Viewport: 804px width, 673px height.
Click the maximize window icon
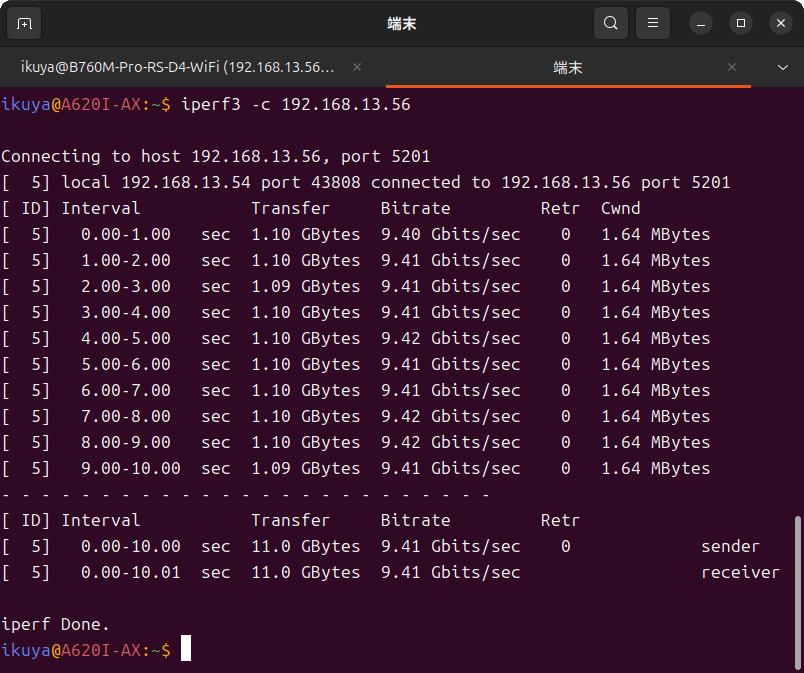coord(740,23)
